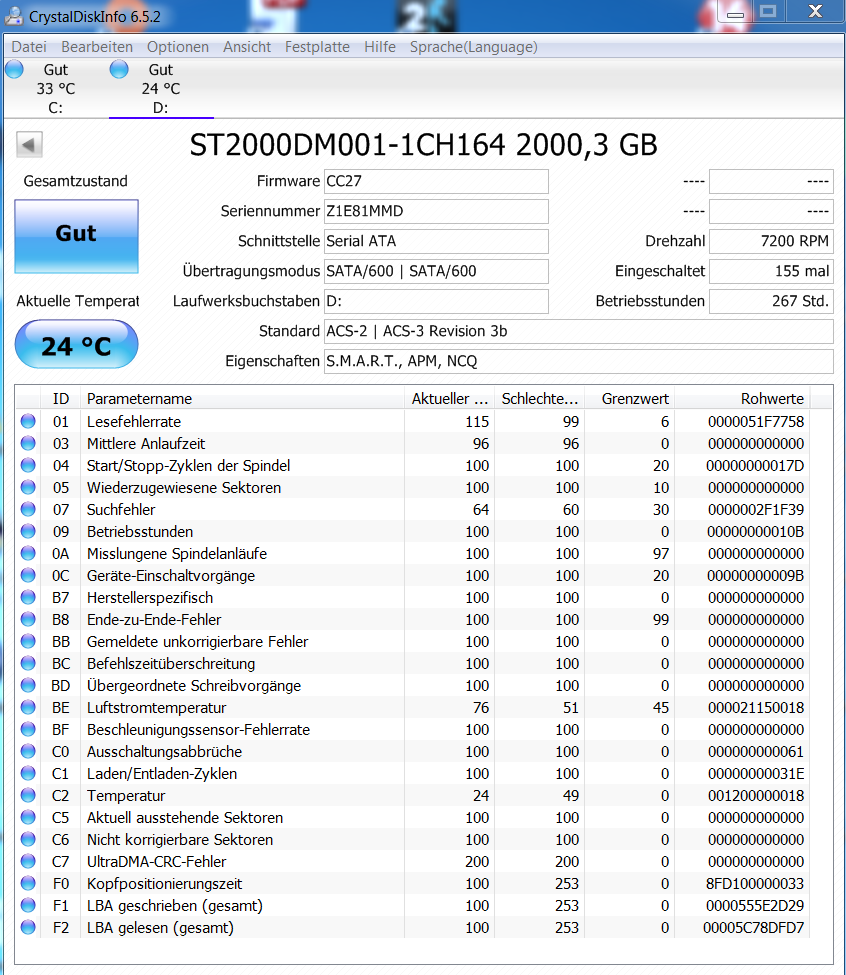846x975 pixels.
Task: Click the Gut health status button
Action: pos(76,236)
